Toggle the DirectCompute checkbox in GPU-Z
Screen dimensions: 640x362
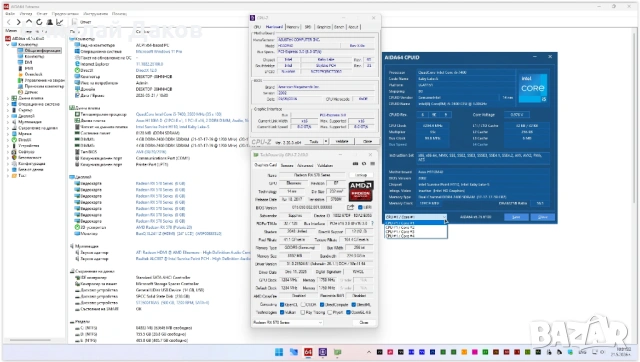pos(322,304)
